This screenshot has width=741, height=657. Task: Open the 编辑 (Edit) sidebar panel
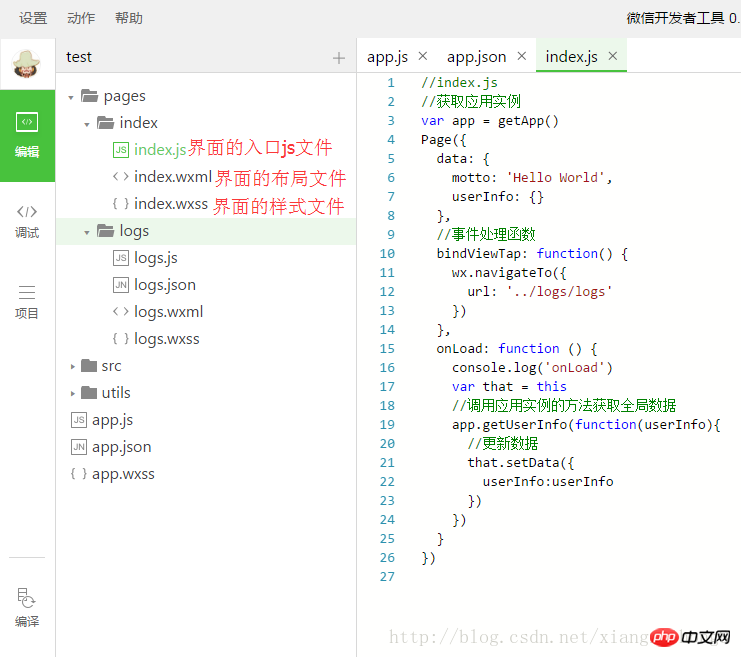coord(27,136)
